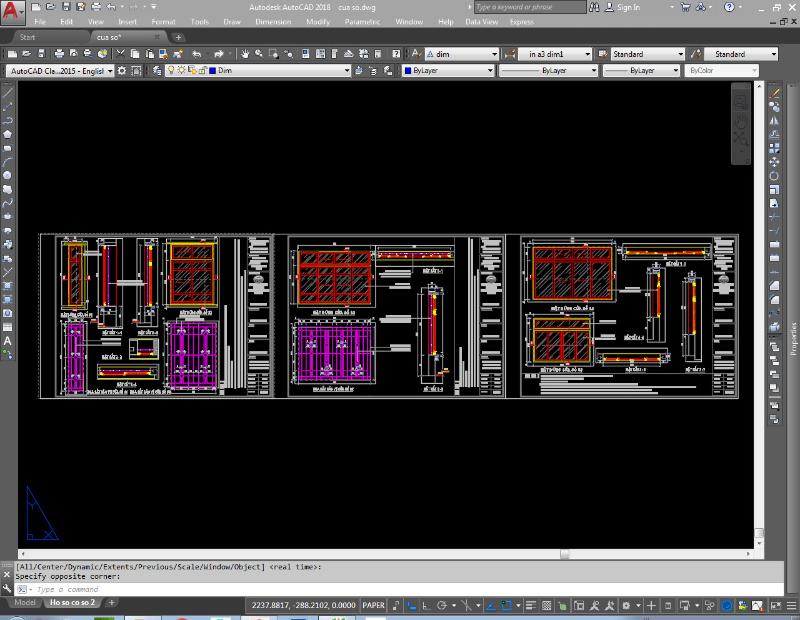Open the Dim layer dropdown
The height and width of the screenshot is (620, 800).
point(347,70)
